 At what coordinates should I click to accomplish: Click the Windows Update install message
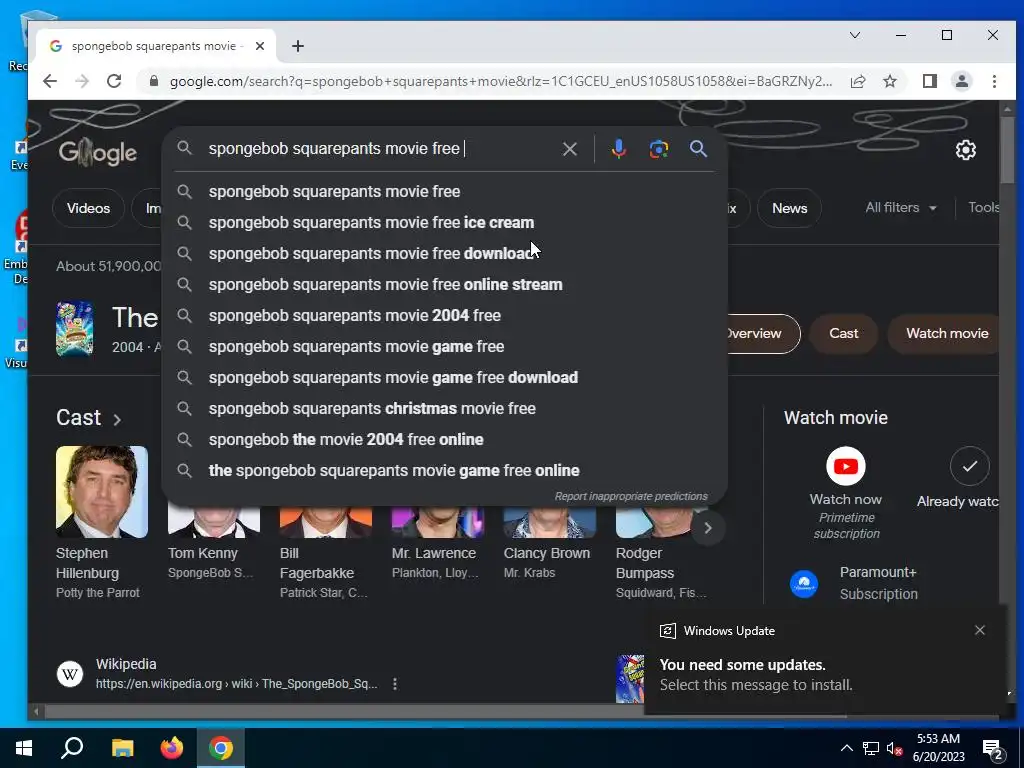click(x=756, y=675)
